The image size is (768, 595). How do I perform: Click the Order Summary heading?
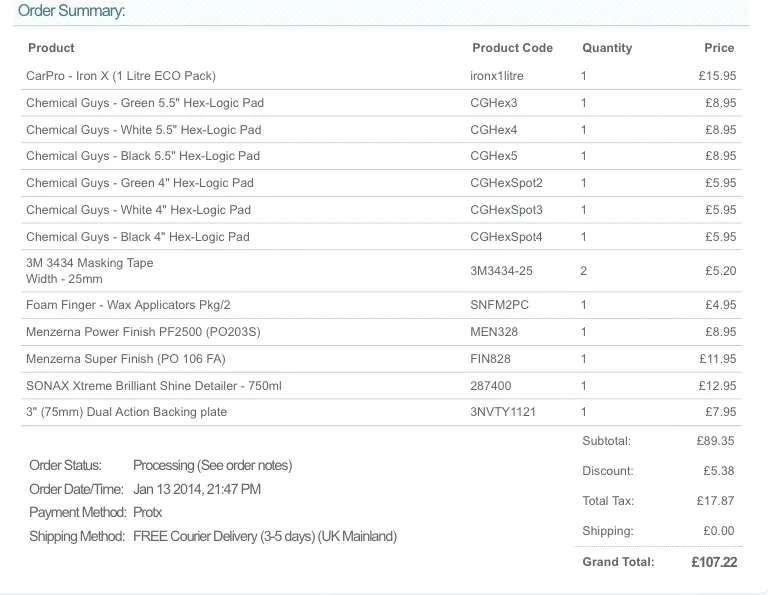click(72, 11)
